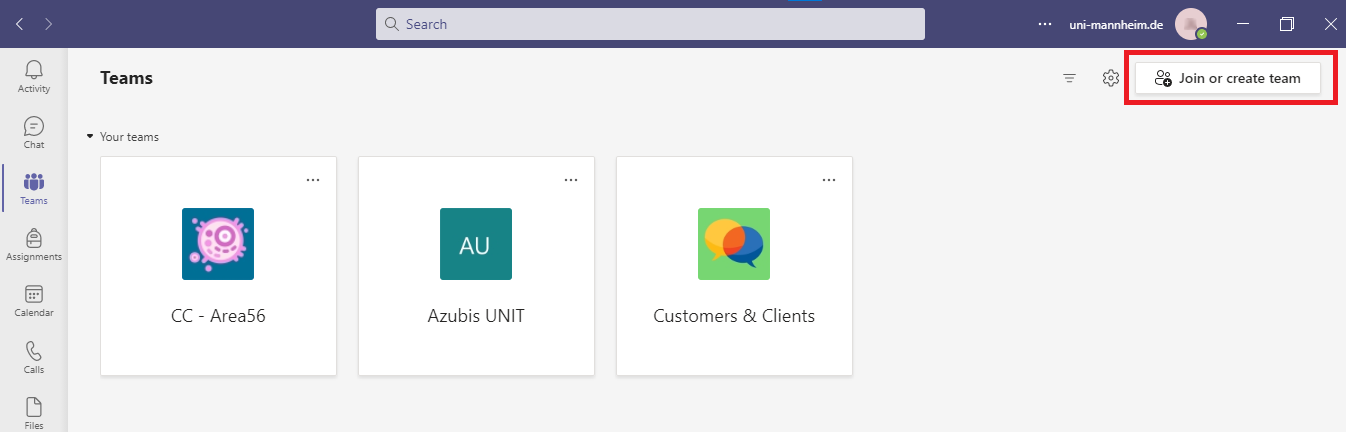This screenshot has height=432, width=1346.
Task: Open the Azubis UNIT team card
Action: pyautogui.click(x=476, y=266)
